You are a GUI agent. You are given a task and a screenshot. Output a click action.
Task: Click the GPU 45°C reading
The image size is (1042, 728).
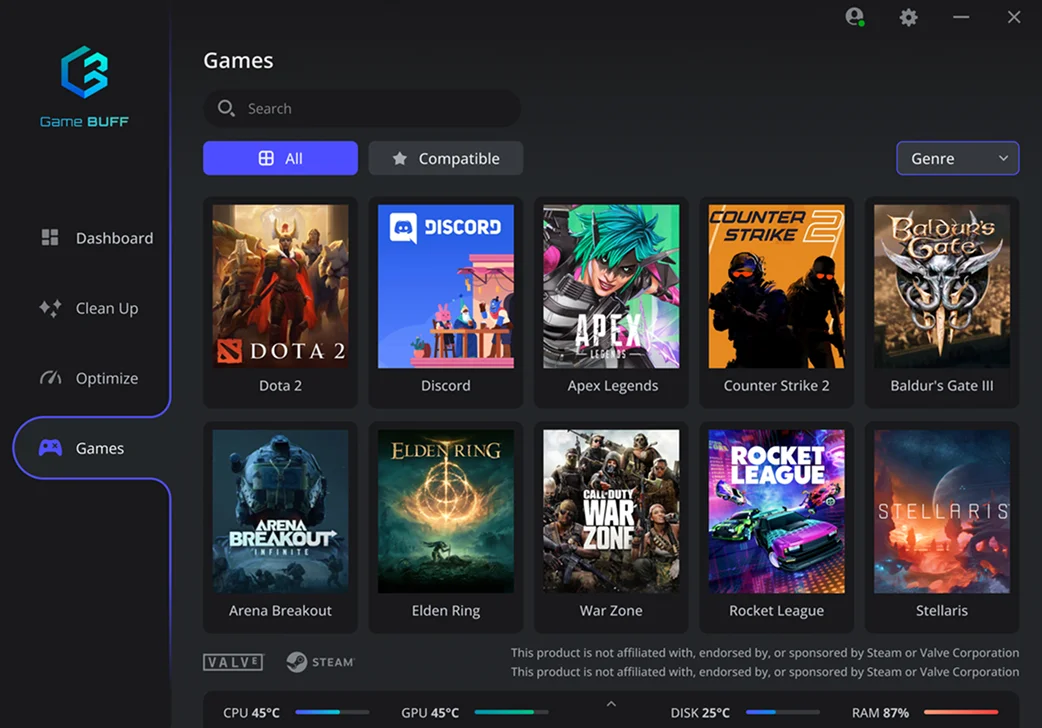coord(430,713)
